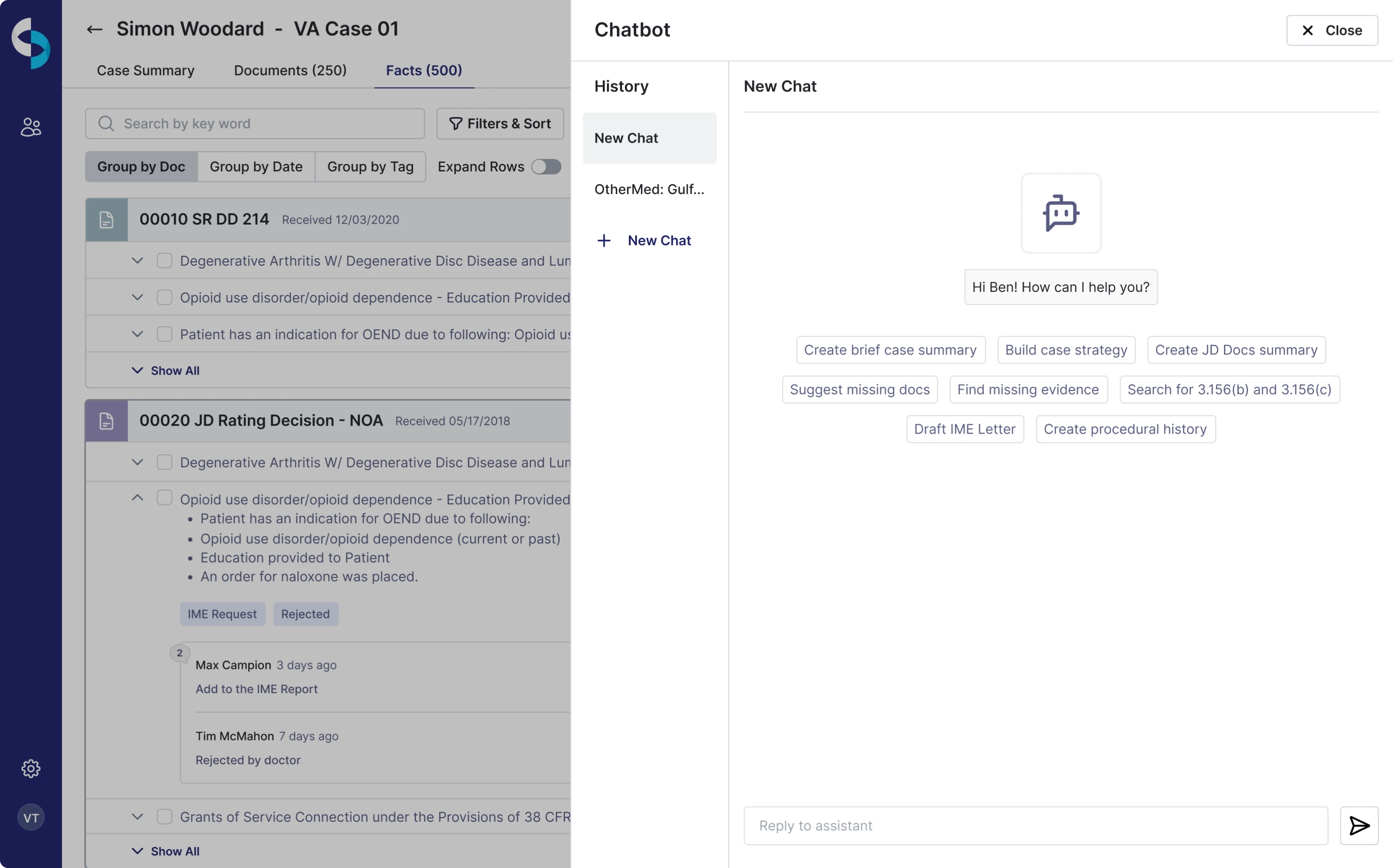Viewport: 1393px width, 868px height.
Task: Open the Case Summary tab
Action: click(145, 70)
